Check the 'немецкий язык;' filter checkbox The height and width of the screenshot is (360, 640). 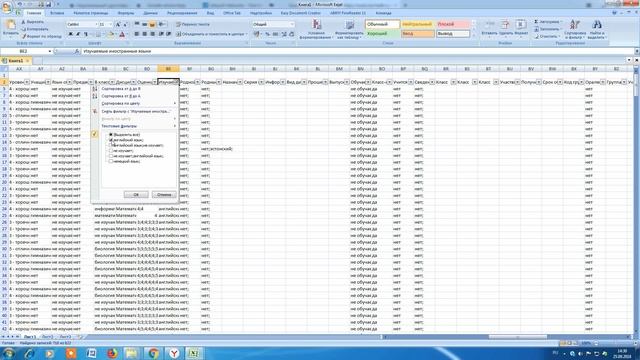(111, 161)
